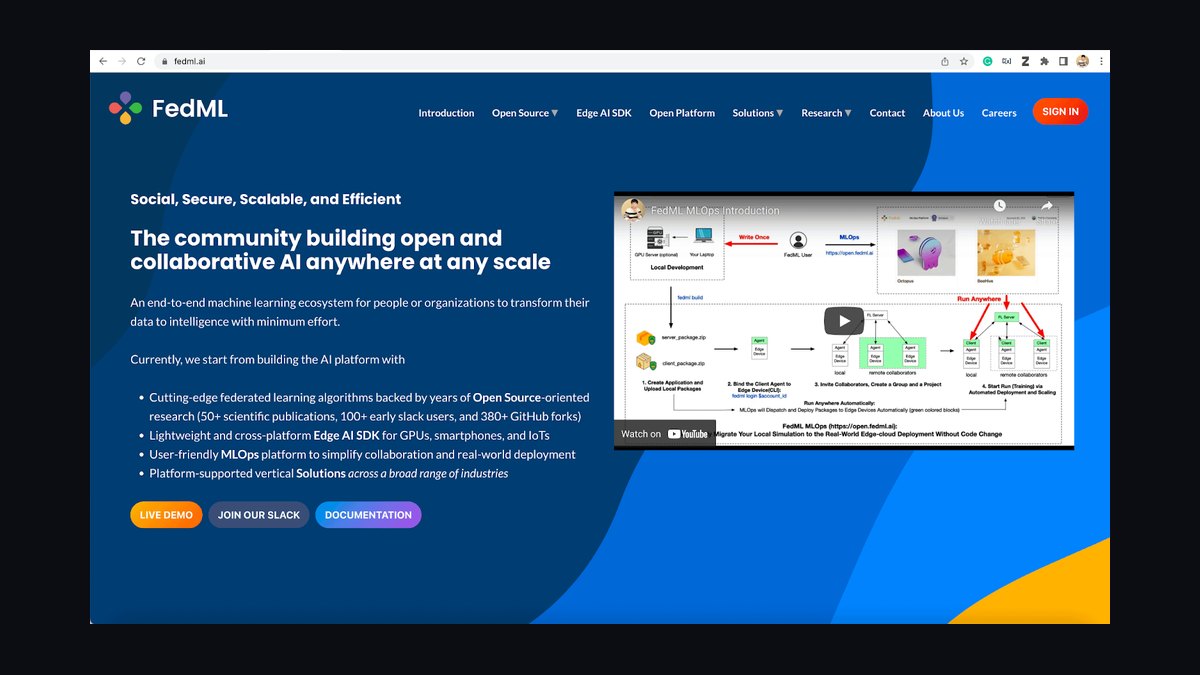The width and height of the screenshot is (1200, 675).
Task: Open the video title FedML MLOps Introduction
Action: [x=715, y=211]
